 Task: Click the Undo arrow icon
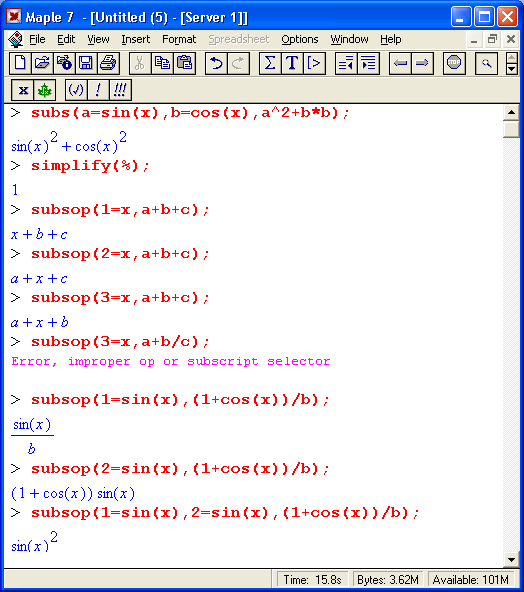(216, 63)
